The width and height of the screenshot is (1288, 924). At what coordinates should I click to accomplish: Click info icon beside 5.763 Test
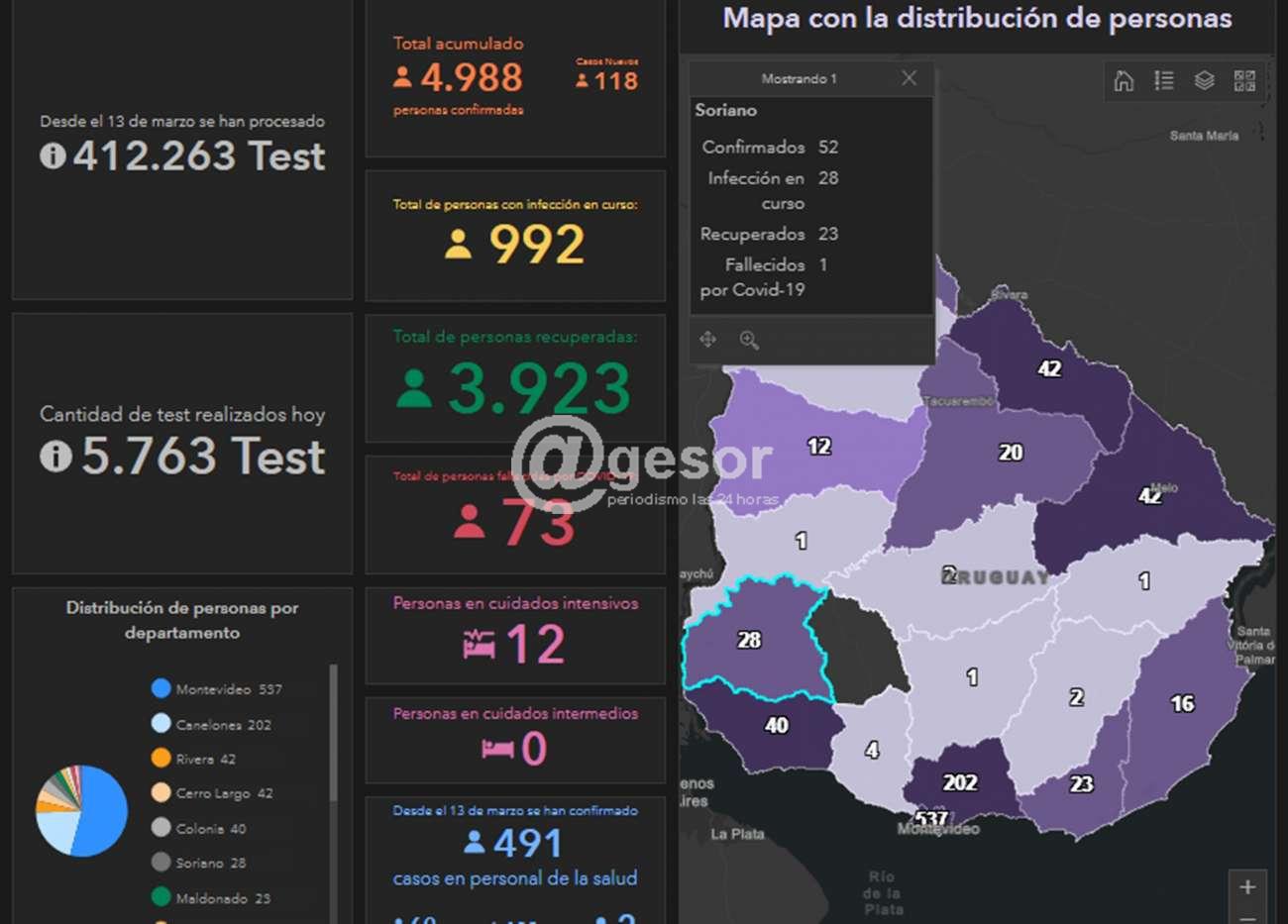tap(55, 456)
